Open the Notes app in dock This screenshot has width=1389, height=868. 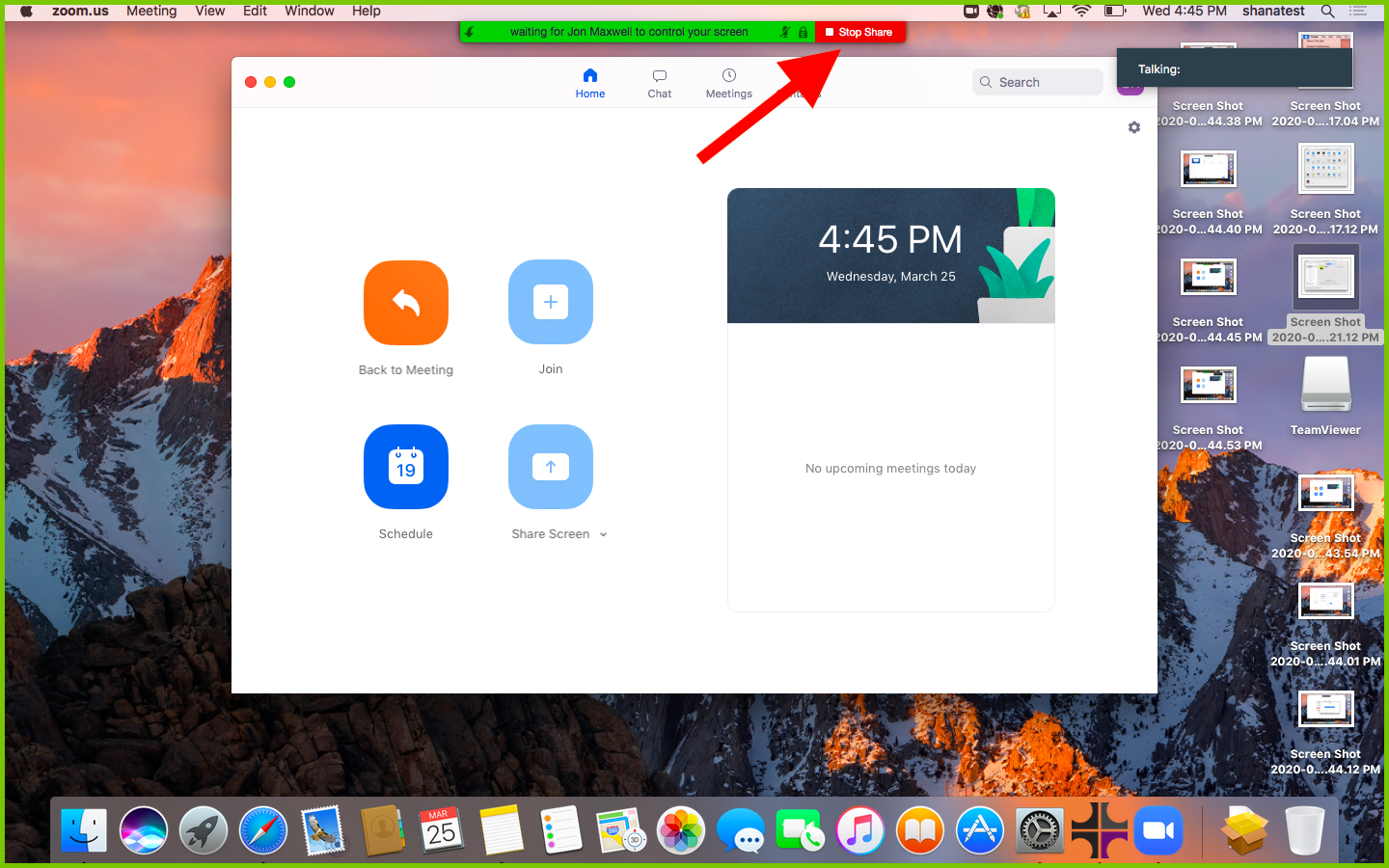502,830
